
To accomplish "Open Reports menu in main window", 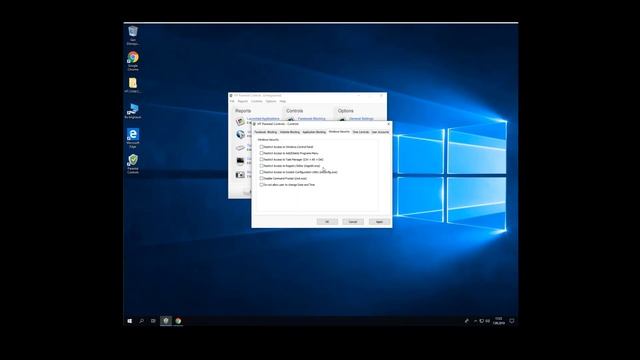I will (243, 101).
